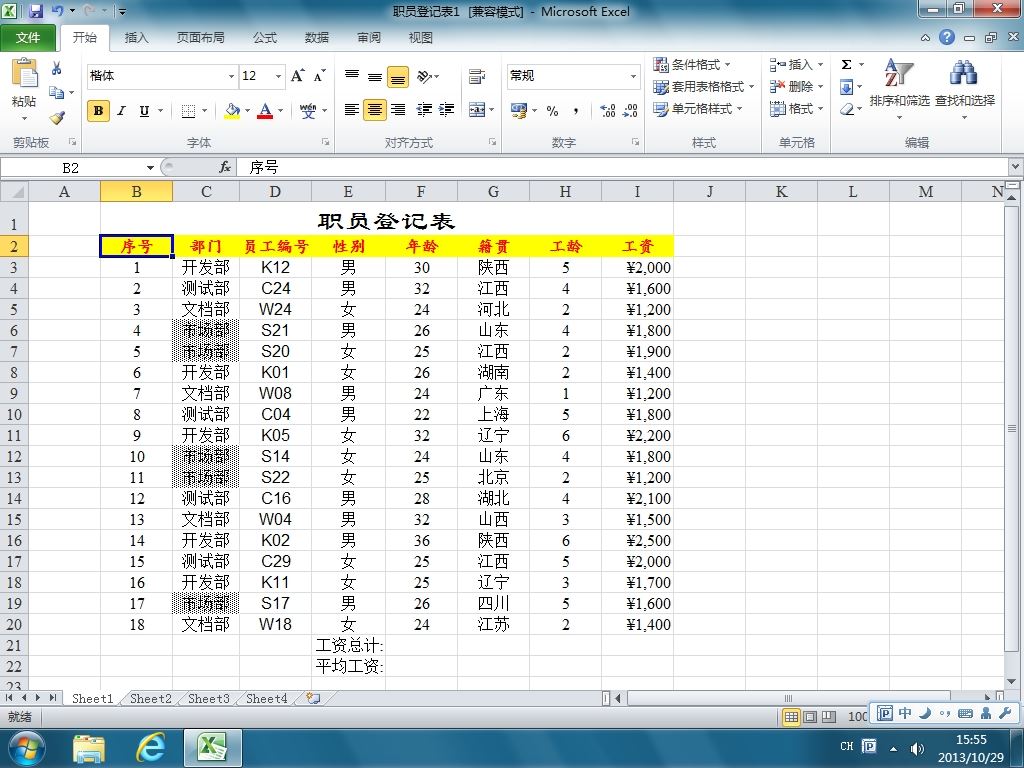This screenshot has height=768, width=1024.
Task: Switch to Page Layout view in status bar
Action: [x=810, y=717]
